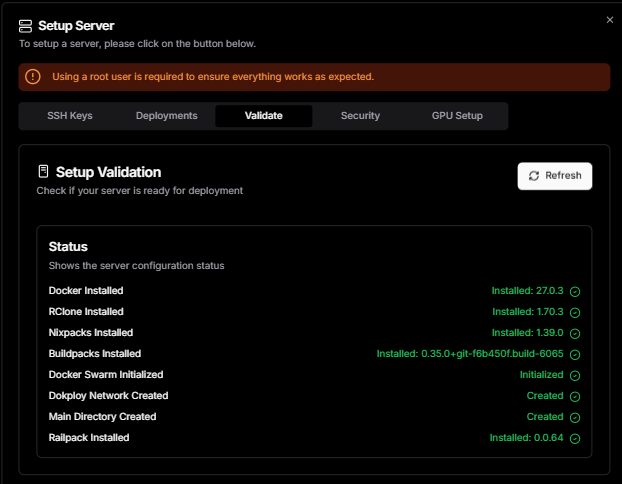This screenshot has height=484, width=622.
Task: Click the checkmark icon for RClone Installed
Action: (x=575, y=312)
